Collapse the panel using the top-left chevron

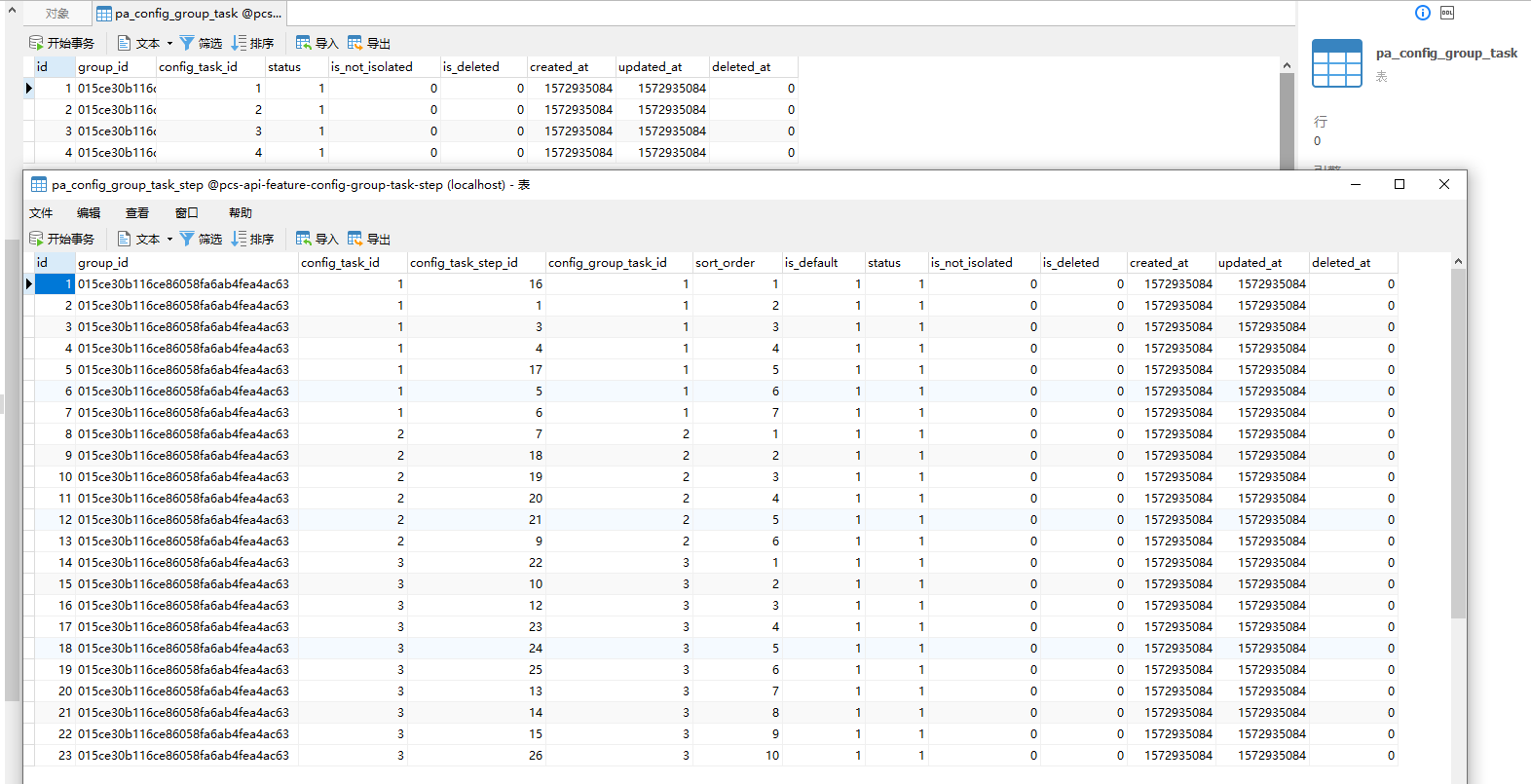point(12,12)
